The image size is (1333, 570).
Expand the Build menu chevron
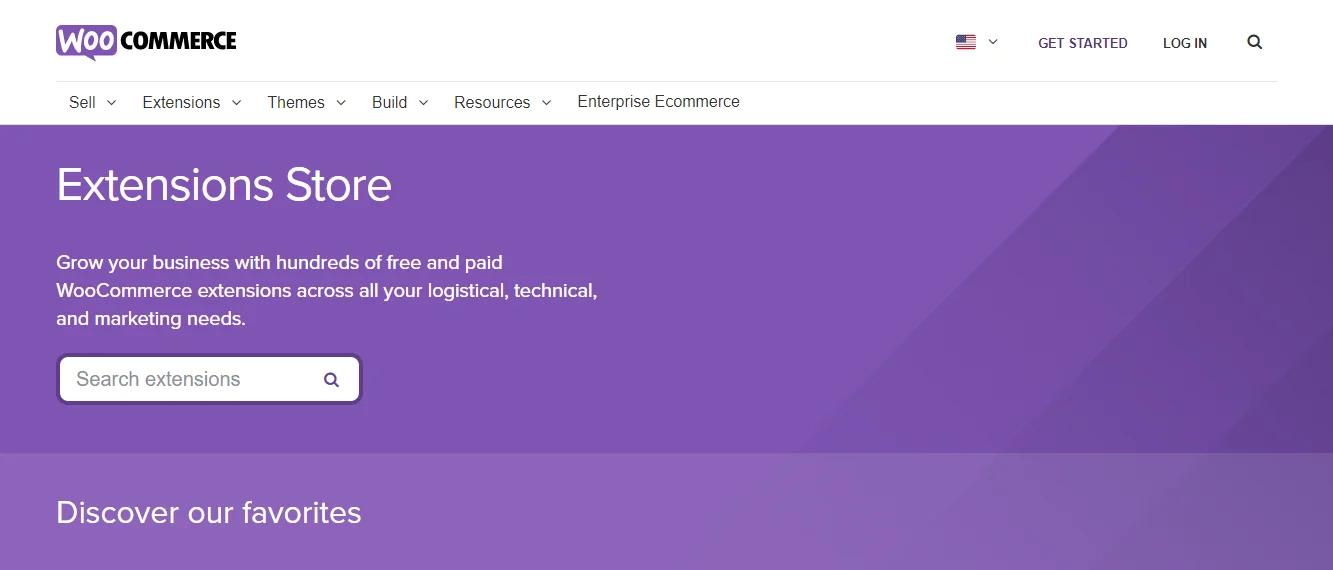(423, 103)
